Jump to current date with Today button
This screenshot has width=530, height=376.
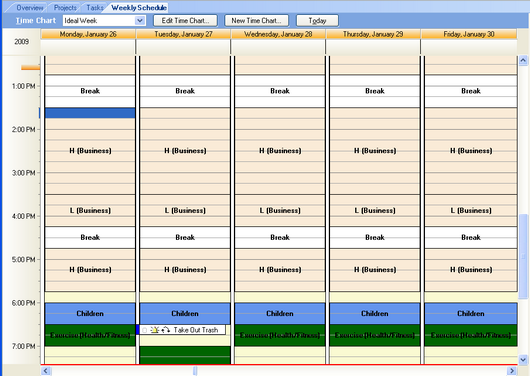click(x=317, y=21)
